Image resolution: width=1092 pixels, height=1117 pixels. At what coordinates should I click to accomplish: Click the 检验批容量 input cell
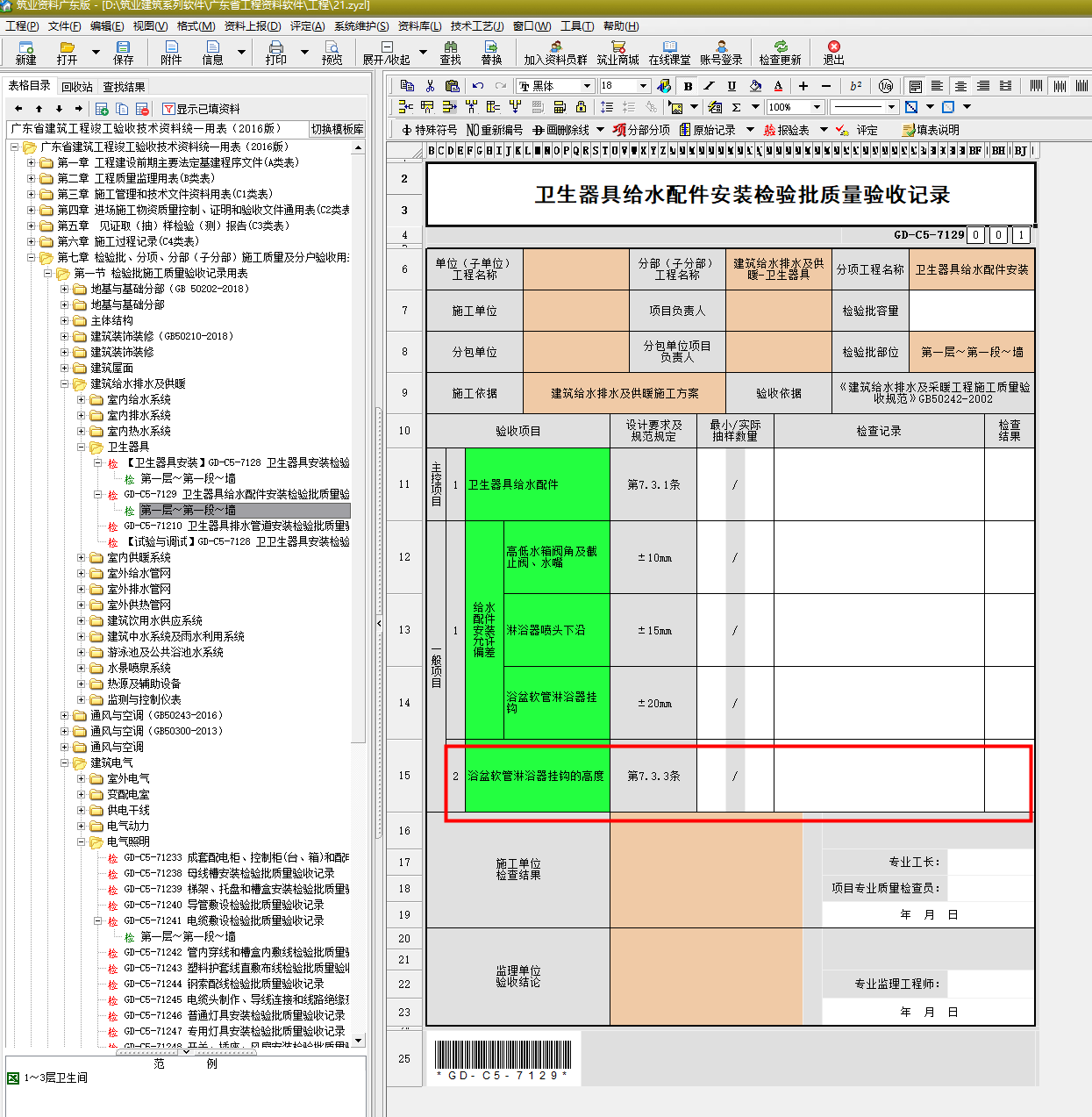972,311
